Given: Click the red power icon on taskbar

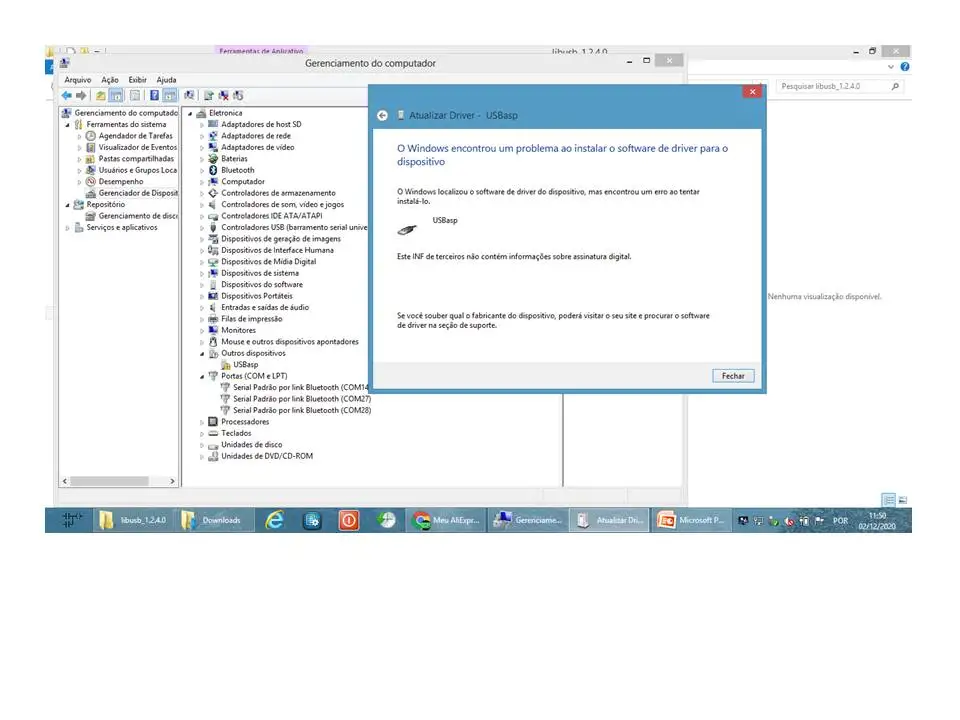Looking at the screenshot, I should (x=349, y=520).
